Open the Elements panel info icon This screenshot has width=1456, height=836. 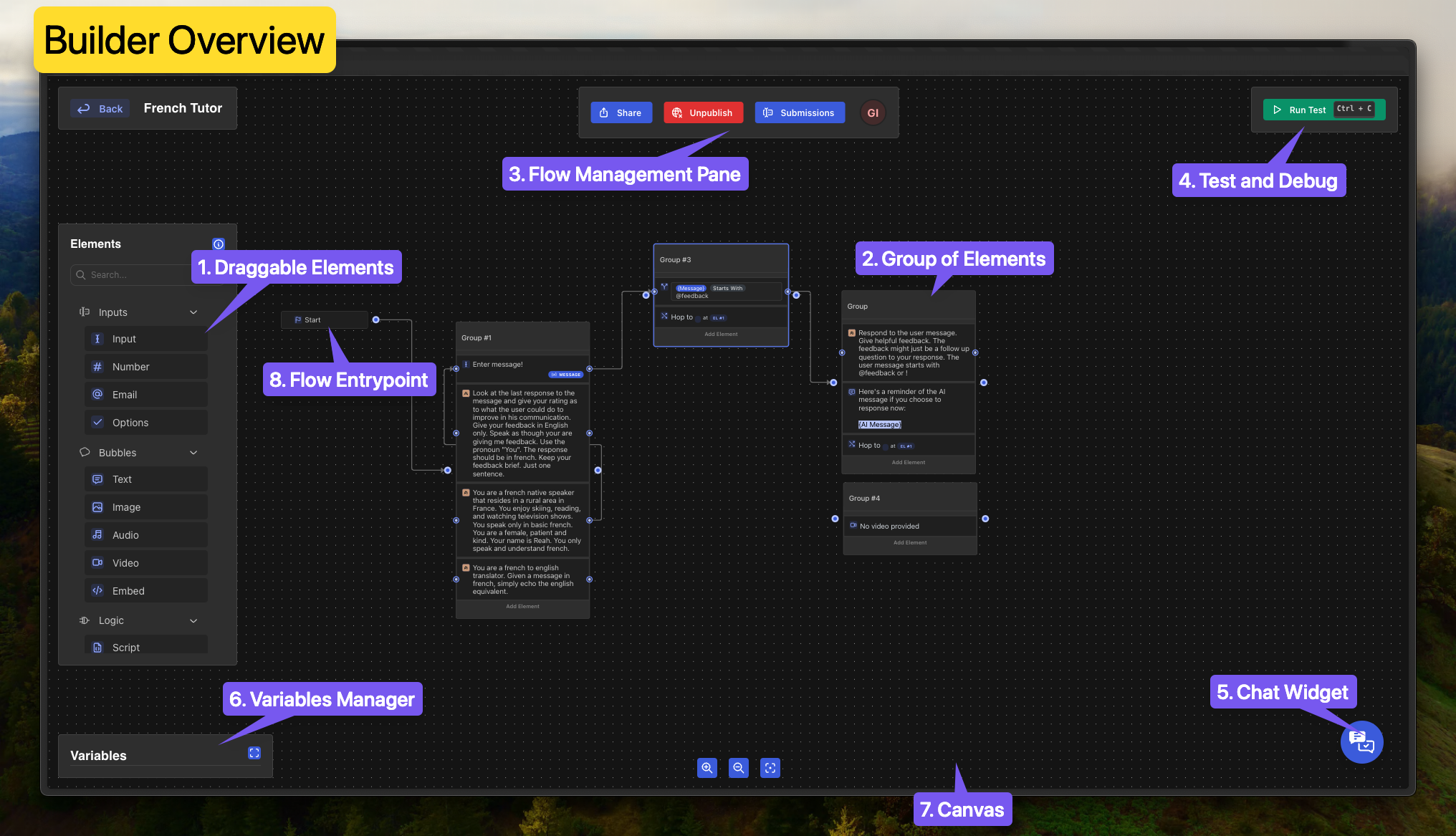click(219, 244)
